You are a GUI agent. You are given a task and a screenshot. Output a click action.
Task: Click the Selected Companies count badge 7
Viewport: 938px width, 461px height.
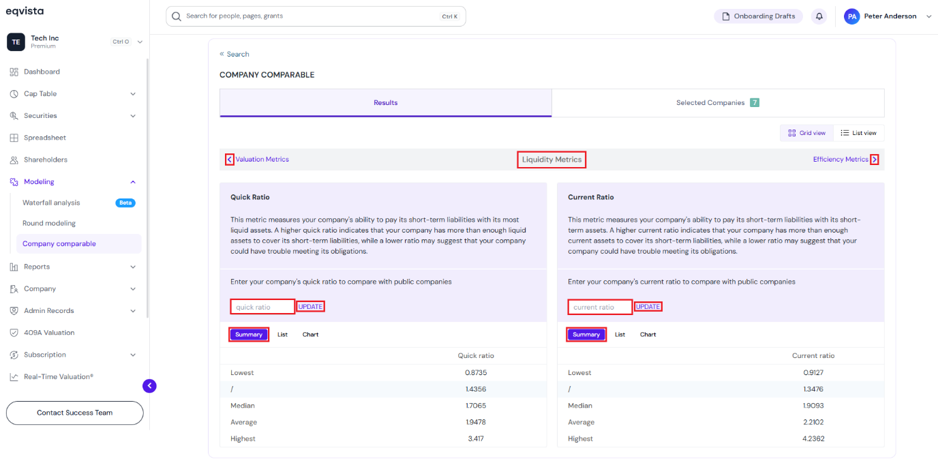coord(754,103)
